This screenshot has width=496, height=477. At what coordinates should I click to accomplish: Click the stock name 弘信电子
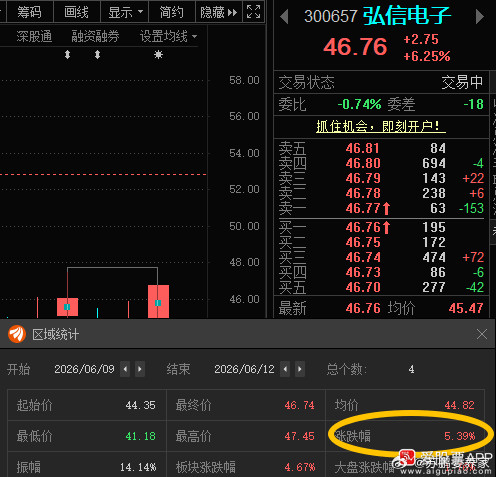point(407,16)
